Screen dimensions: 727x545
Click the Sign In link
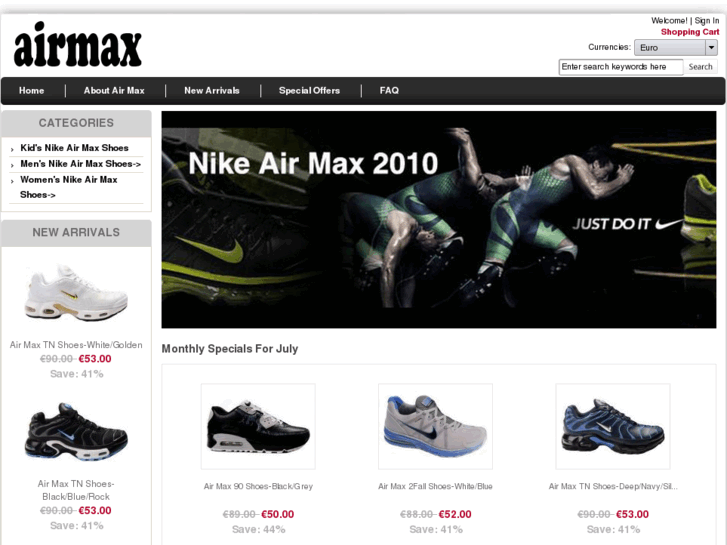point(707,20)
